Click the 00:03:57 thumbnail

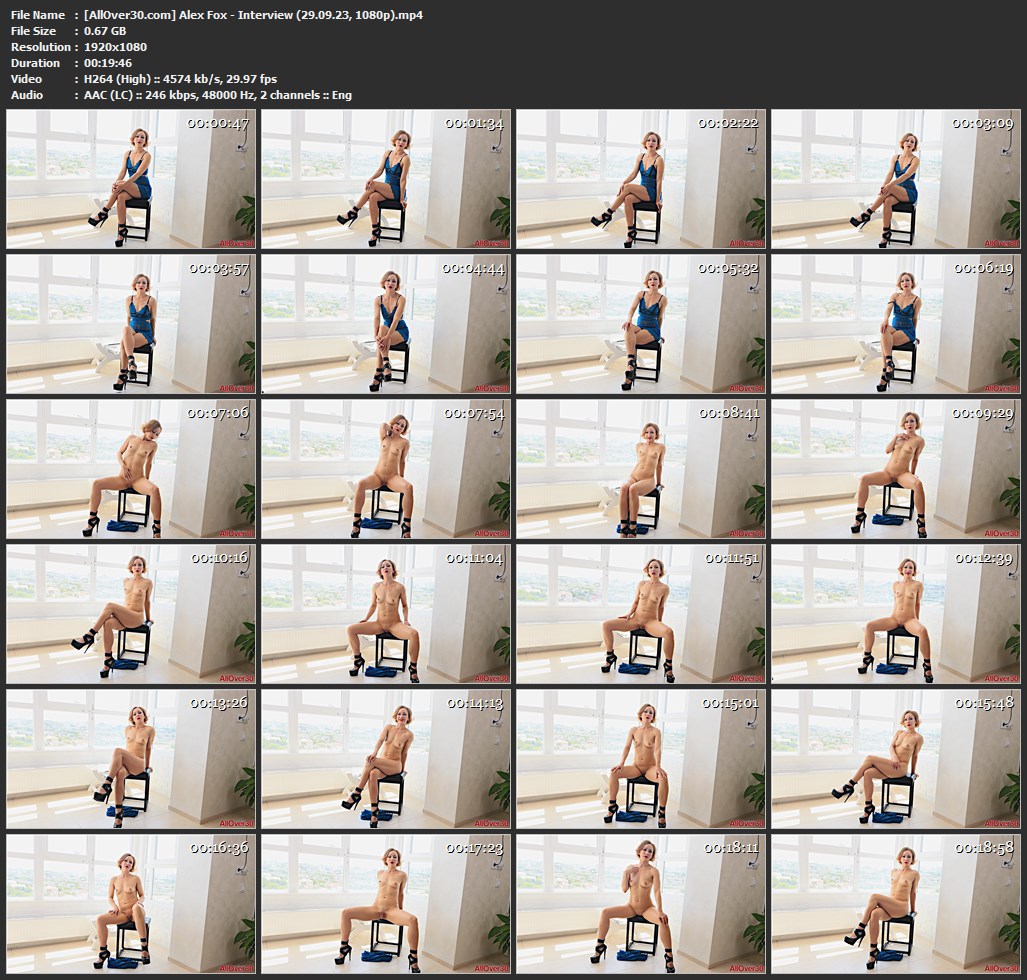pos(132,324)
